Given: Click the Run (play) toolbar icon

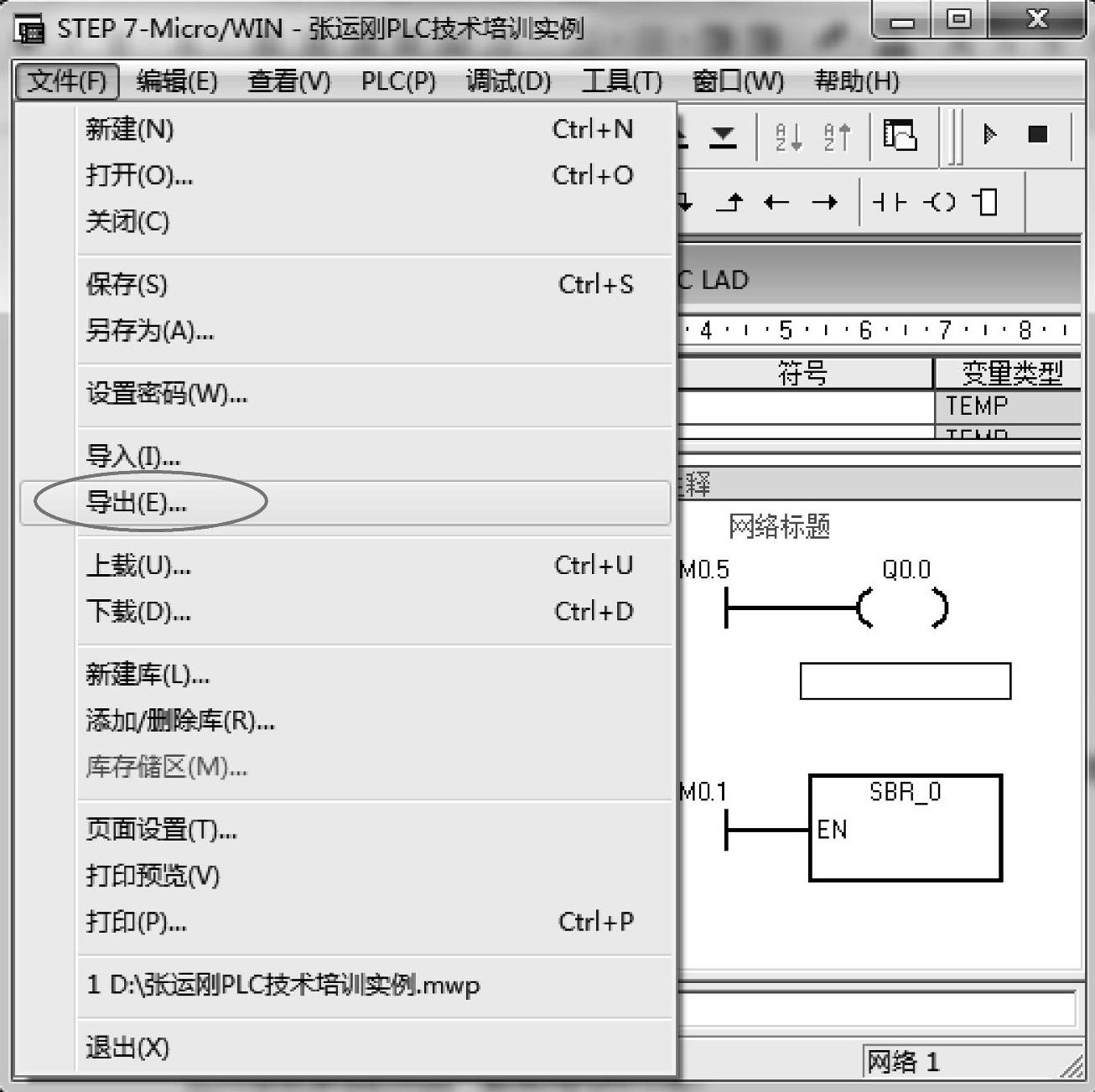Looking at the screenshot, I should tap(989, 134).
